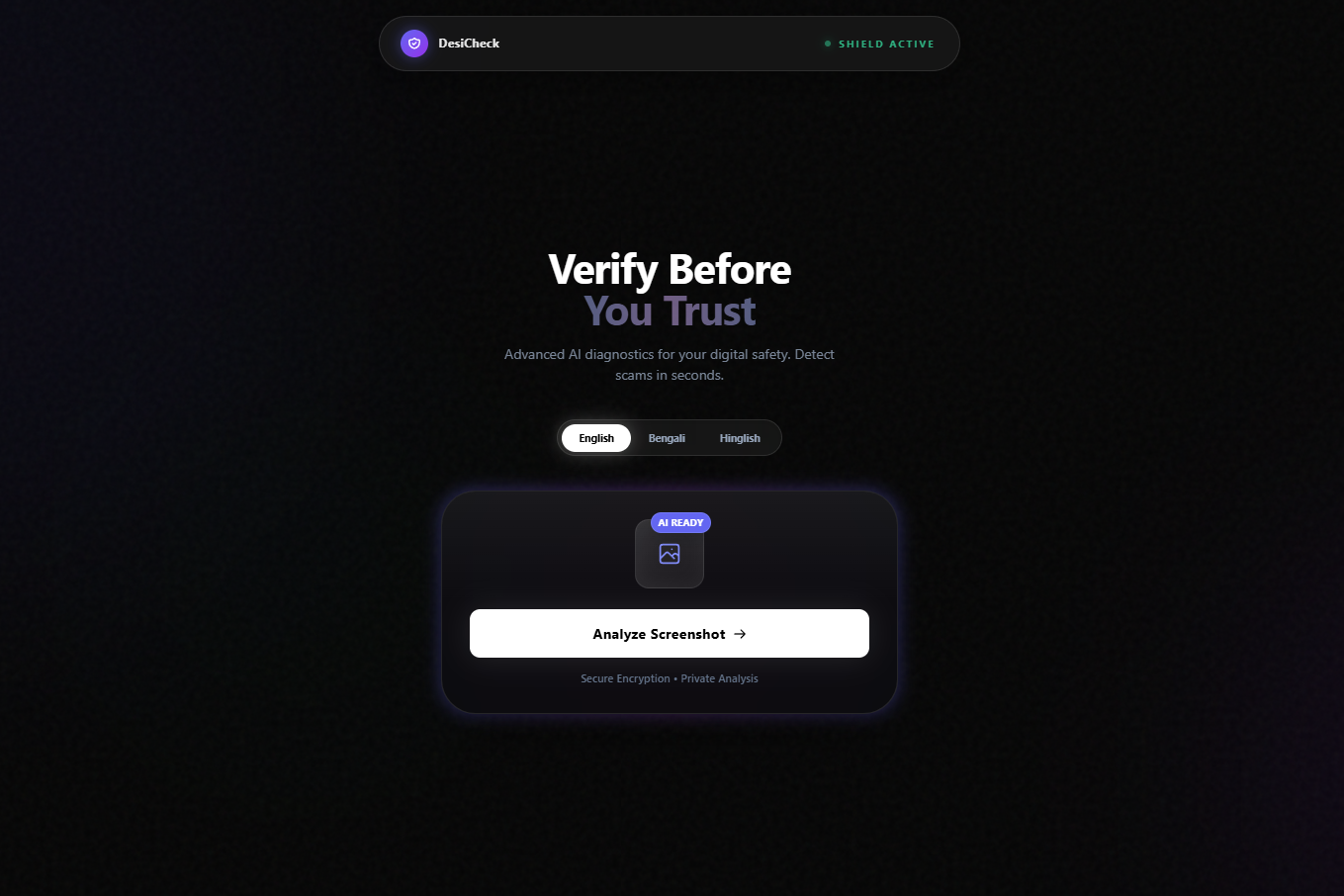
Task: Click the upload card's empty area beside the image tile
Action: [x=791, y=554]
